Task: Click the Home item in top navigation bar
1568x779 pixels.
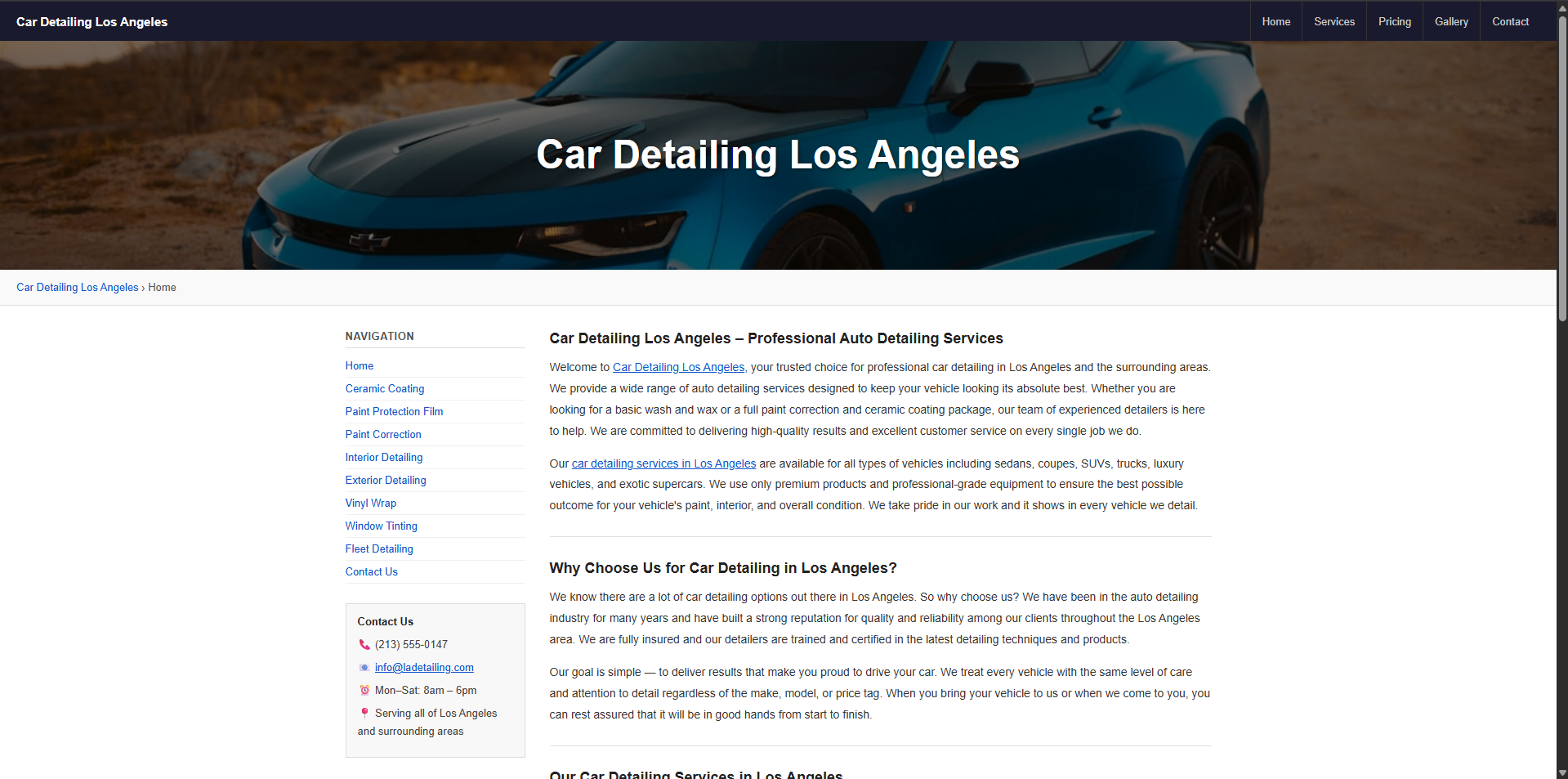Action: click(x=1275, y=22)
